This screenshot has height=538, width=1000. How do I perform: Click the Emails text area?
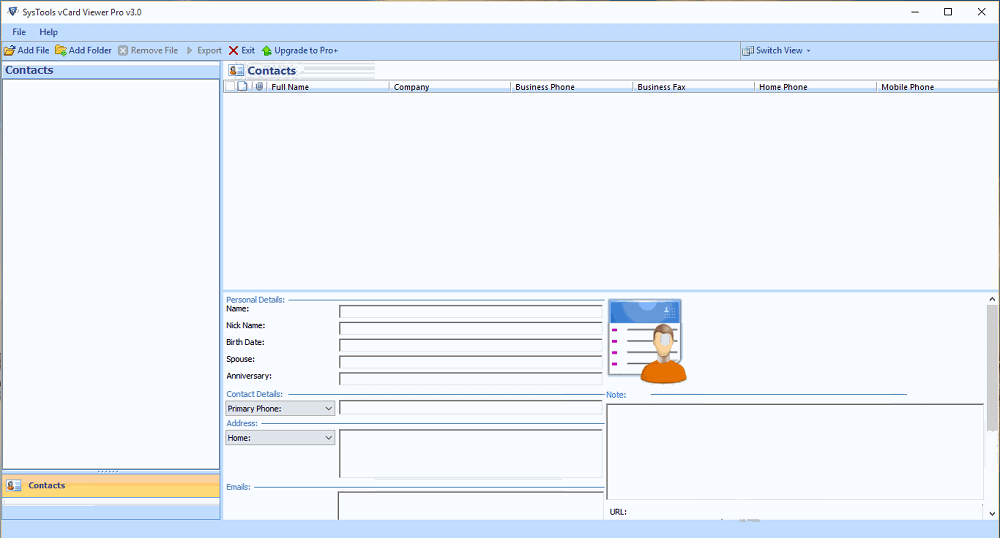pos(471,505)
